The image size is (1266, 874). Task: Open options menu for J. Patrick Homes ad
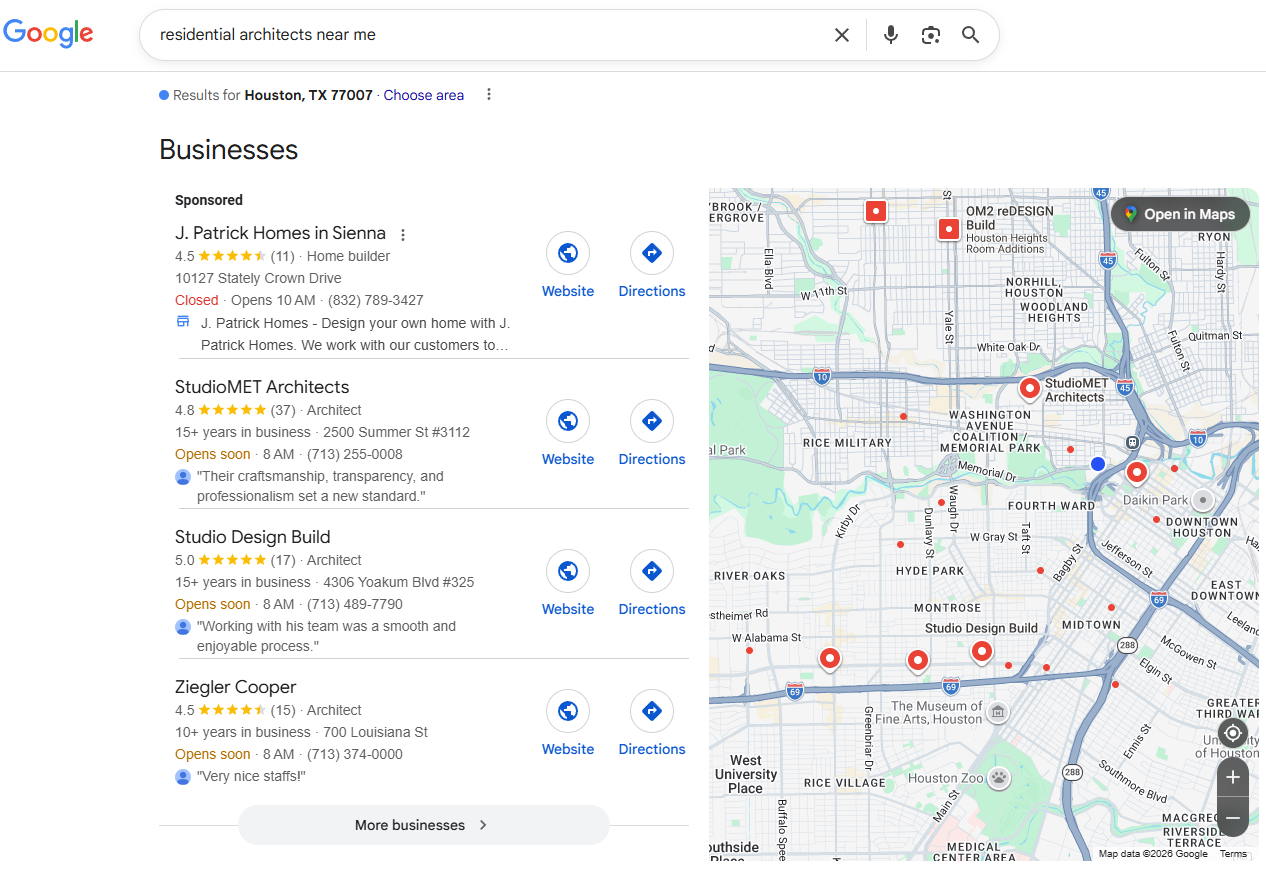(403, 235)
